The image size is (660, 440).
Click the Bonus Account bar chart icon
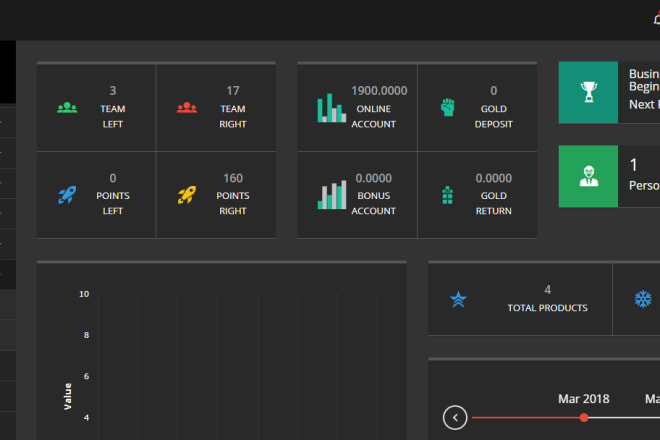click(x=332, y=195)
